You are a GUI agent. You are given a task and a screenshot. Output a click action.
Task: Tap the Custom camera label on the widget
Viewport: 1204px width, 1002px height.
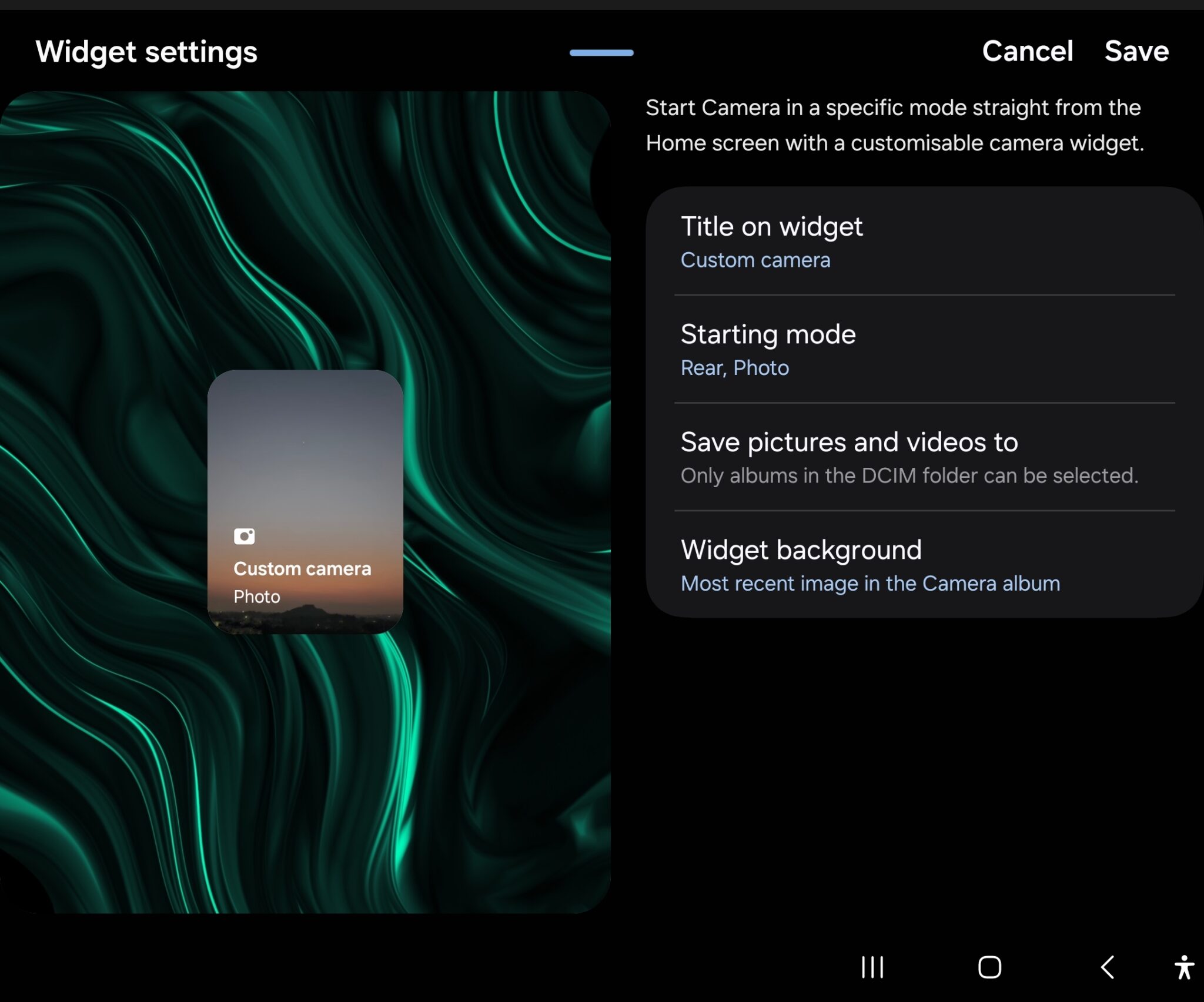303,568
